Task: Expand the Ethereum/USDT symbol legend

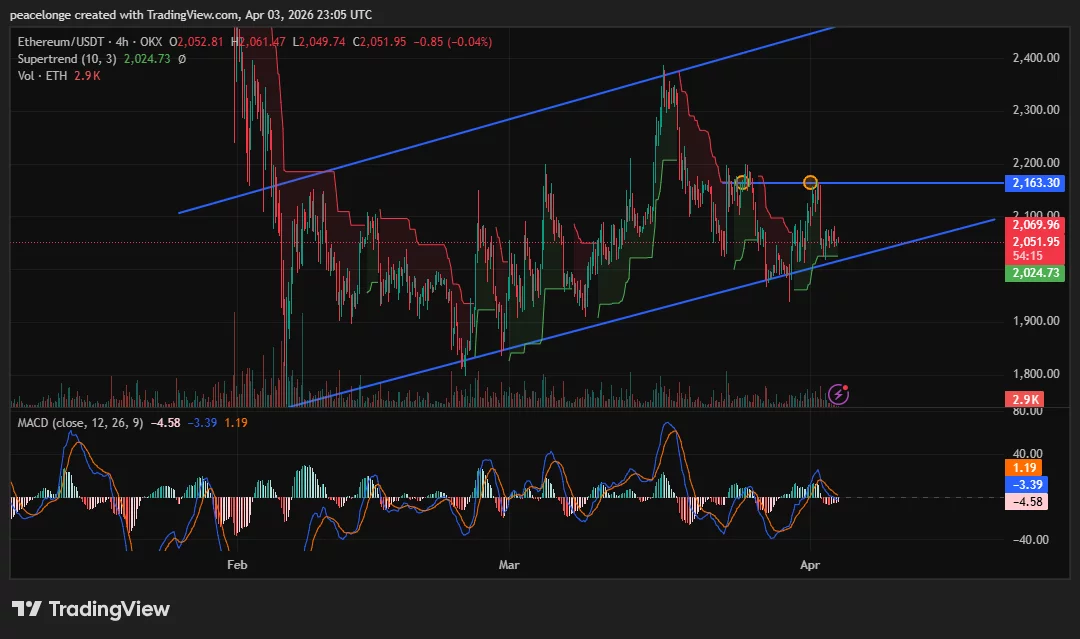Action: (x=60, y=41)
